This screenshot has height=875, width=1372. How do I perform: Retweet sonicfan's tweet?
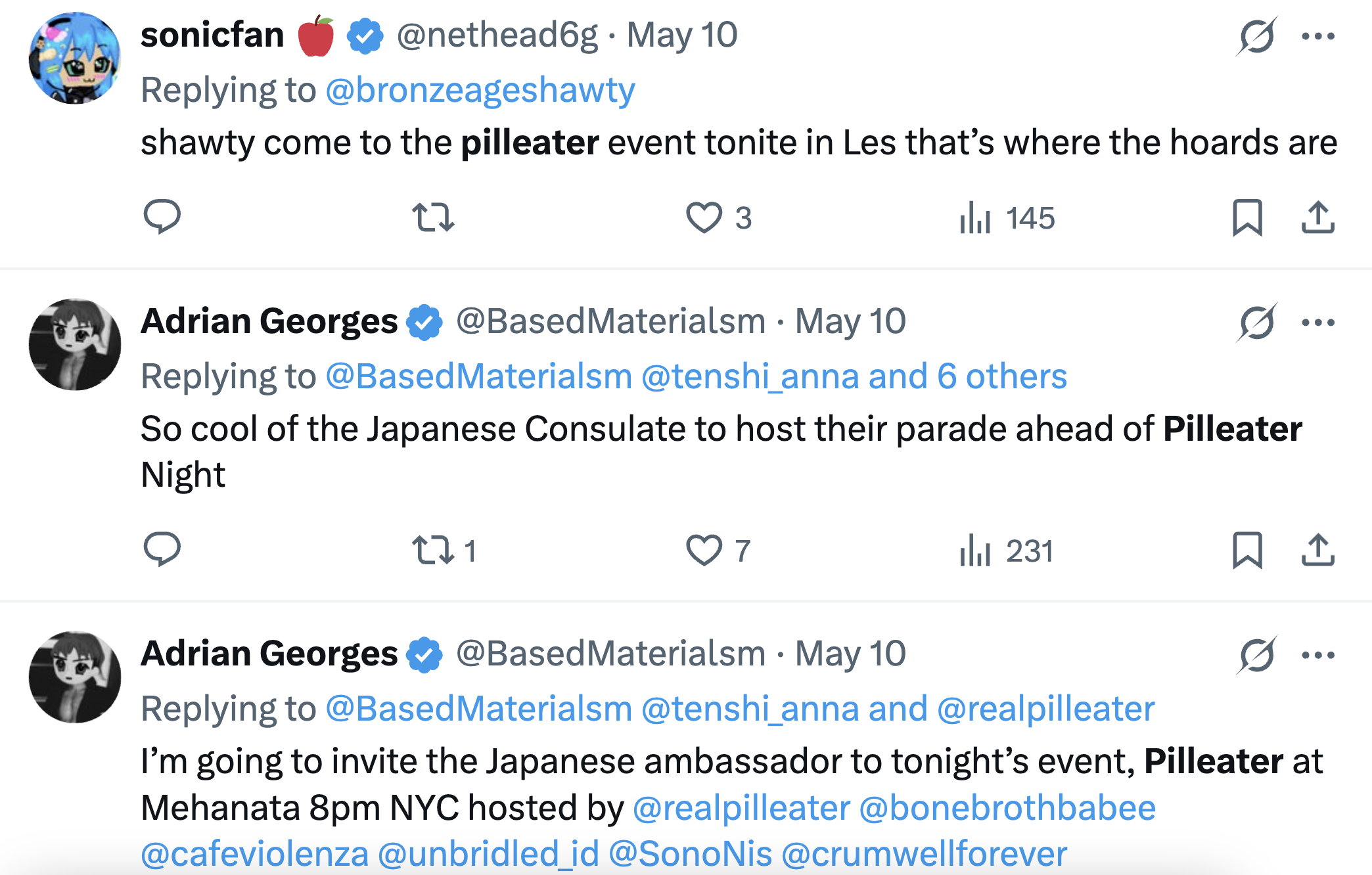click(433, 217)
